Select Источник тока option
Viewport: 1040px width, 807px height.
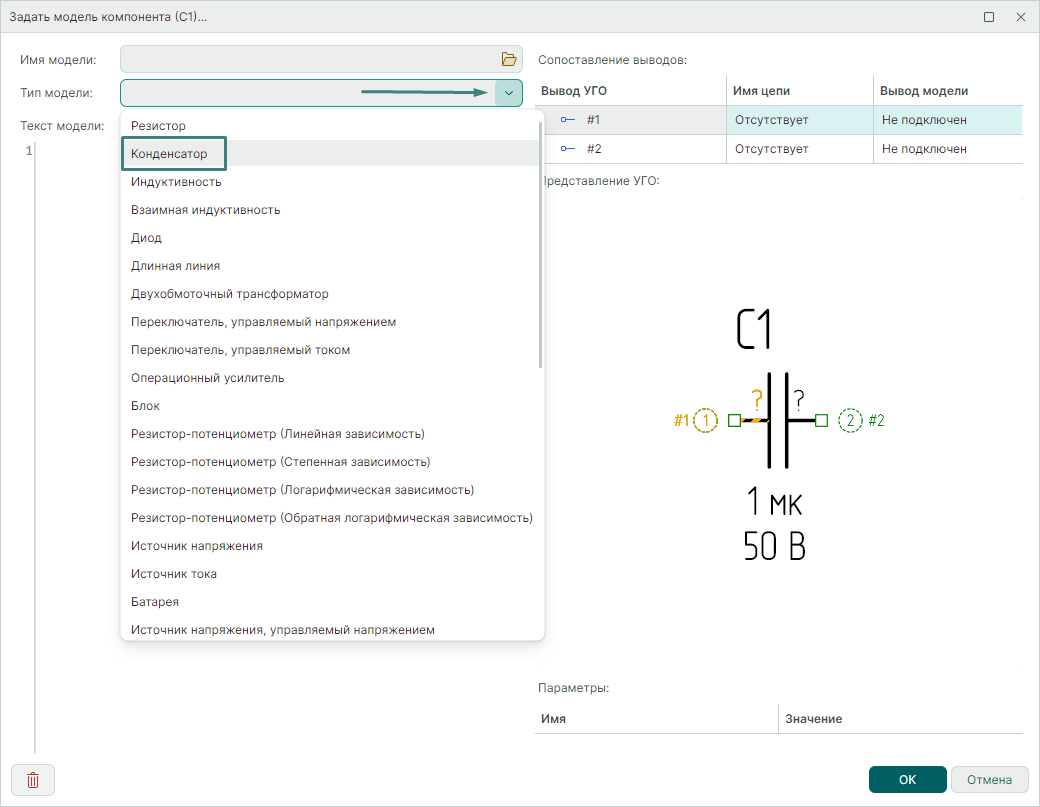coord(173,574)
